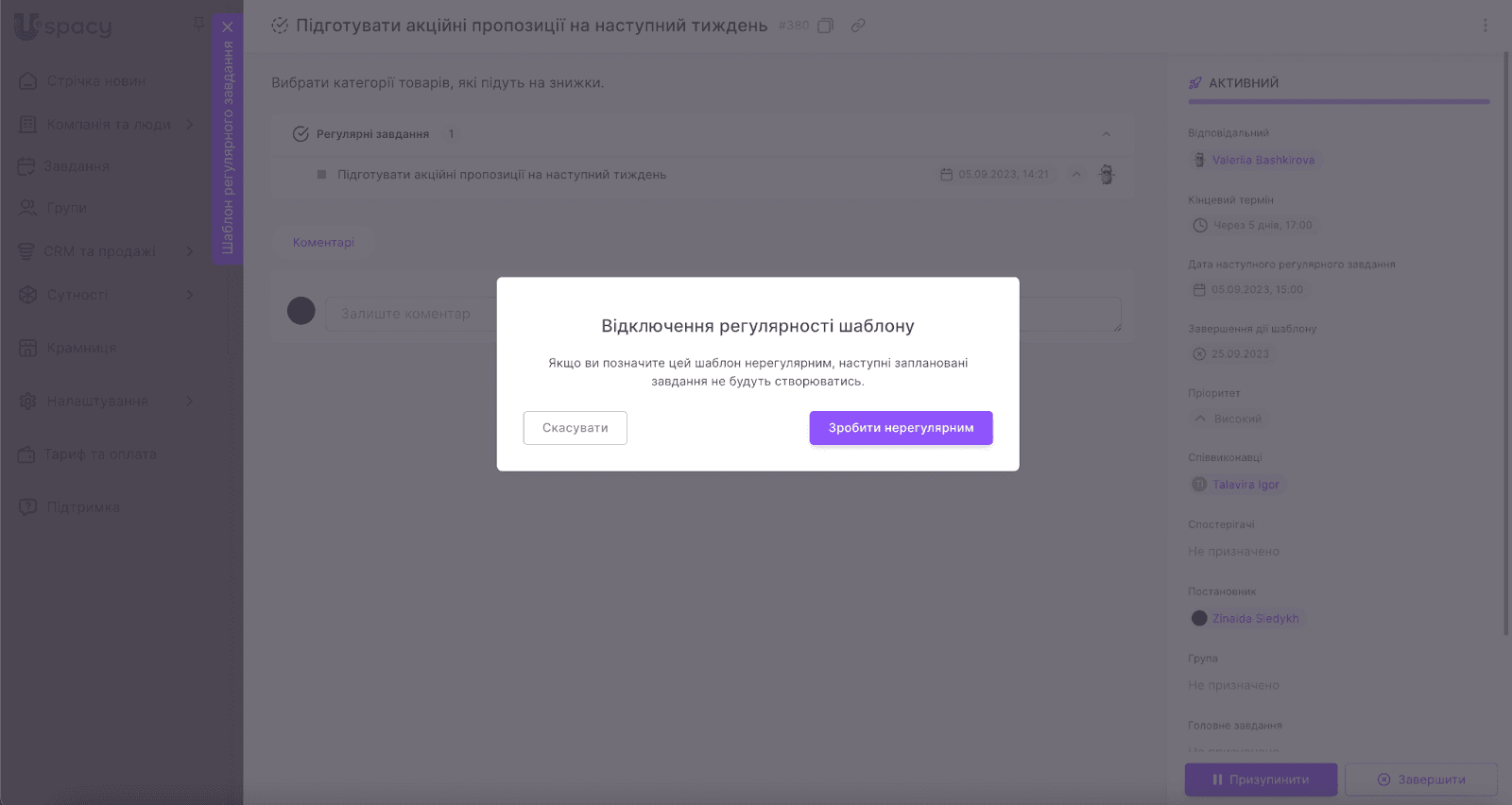Open the three-dot menu at top right
This screenshot has height=805, width=1512.
click(1485, 26)
